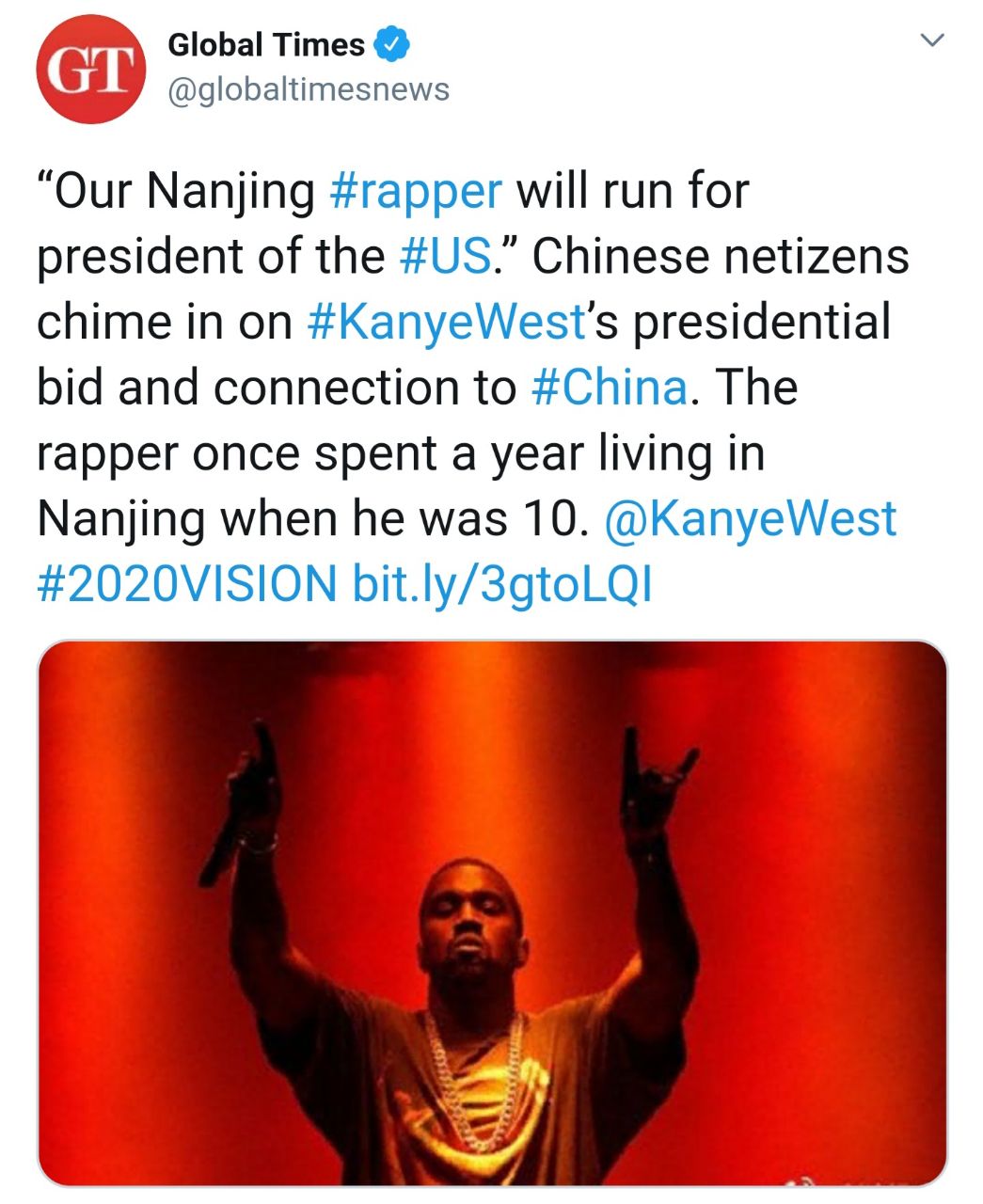Viewport: 983px width, 1204px height.
Task: Open the Global Times GT profile avatar
Action: [x=90, y=70]
